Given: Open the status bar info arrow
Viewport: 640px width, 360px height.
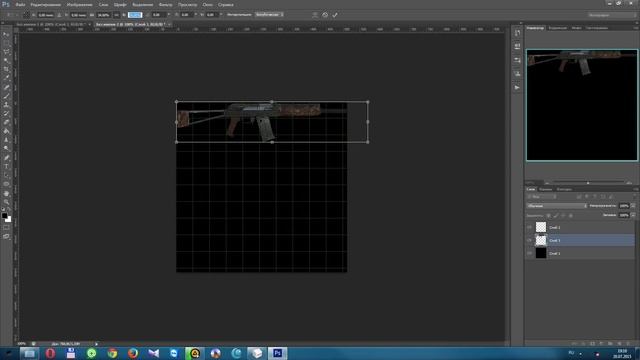Looking at the screenshot, I should (x=96, y=344).
